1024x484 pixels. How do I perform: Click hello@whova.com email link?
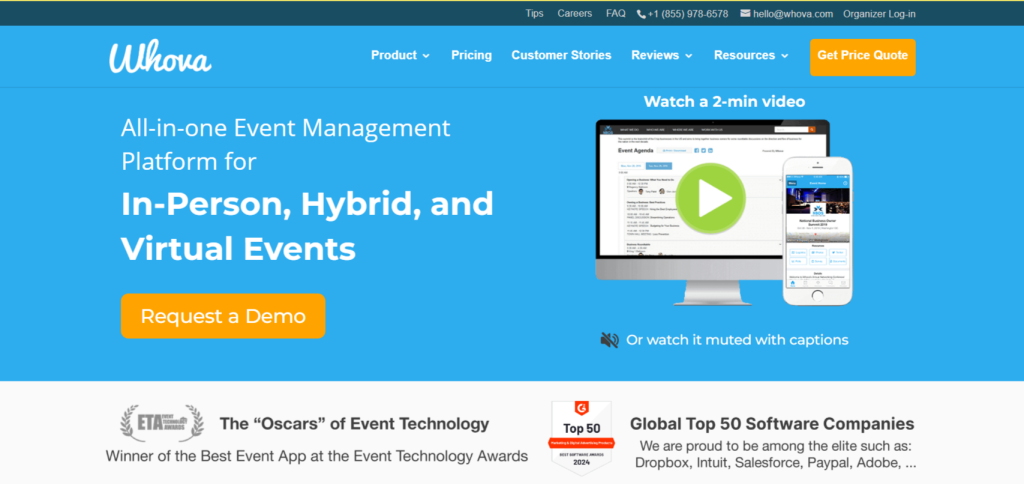point(793,14)
